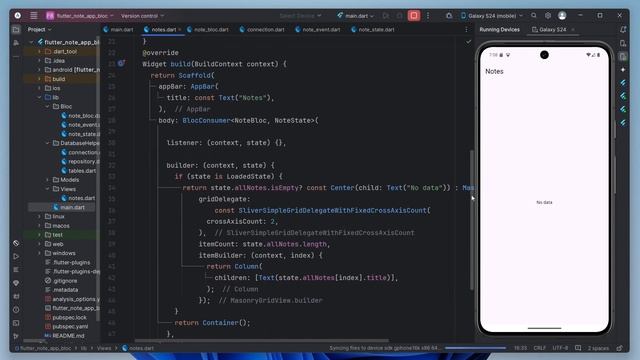
Task: Open IDE settings gear icon
Action: (548, 16)
